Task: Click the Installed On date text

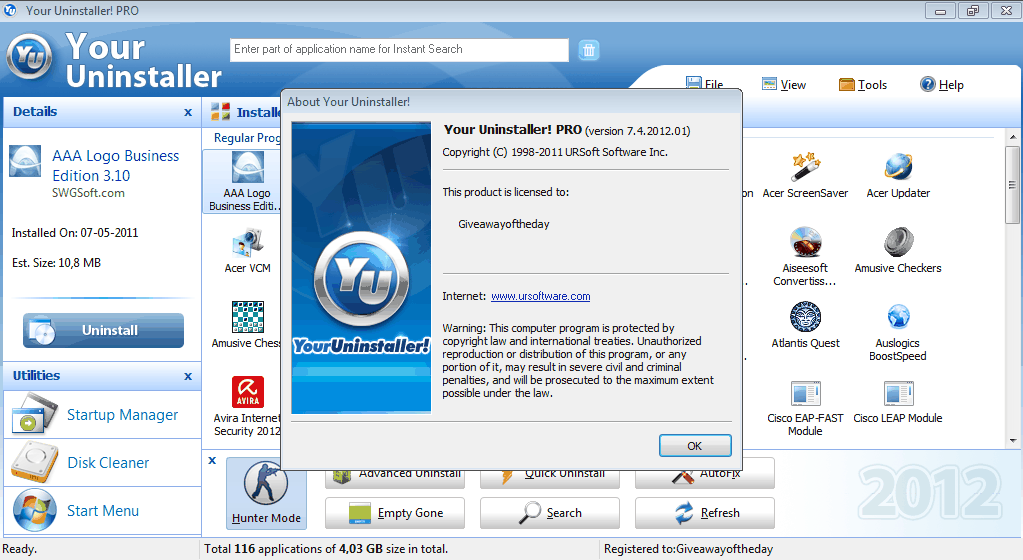Action: pyautogui.click(x=75, y=232)
